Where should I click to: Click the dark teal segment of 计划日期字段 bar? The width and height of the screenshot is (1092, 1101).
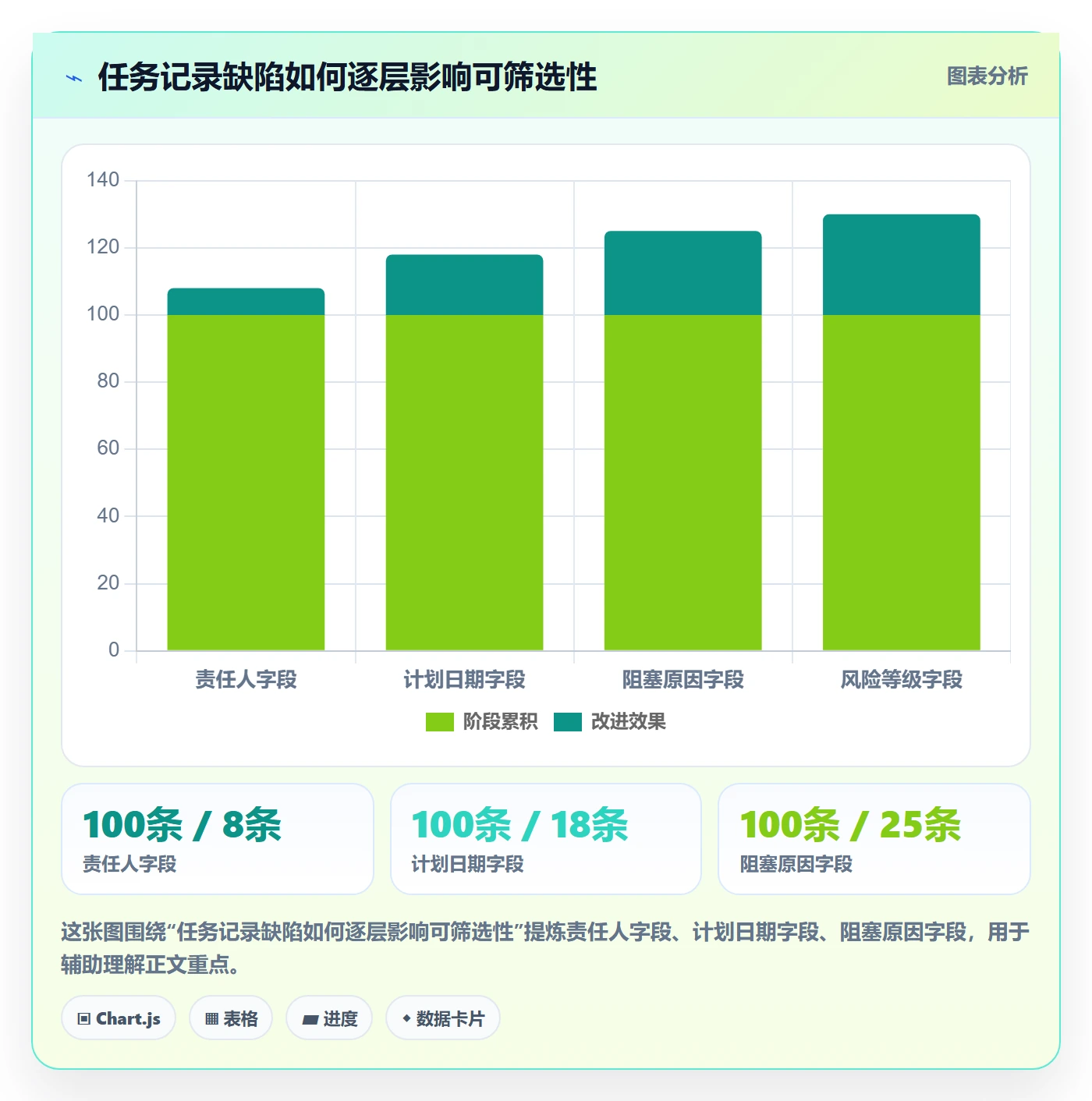pos(464,285)
